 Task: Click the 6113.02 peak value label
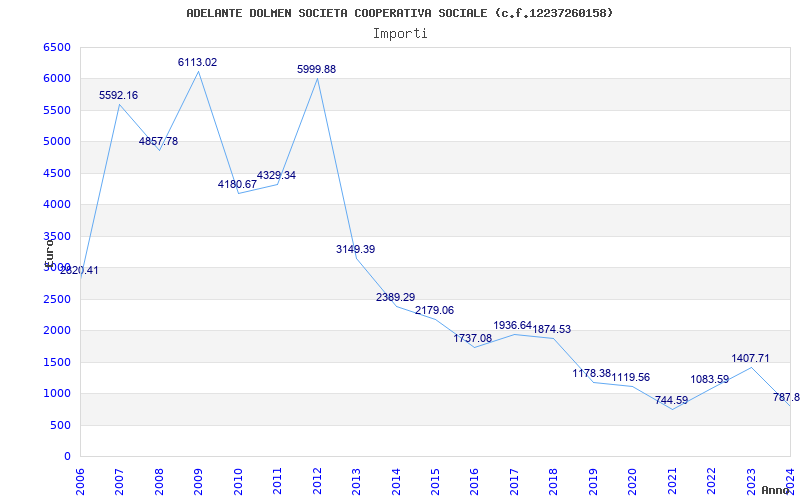pos(197,62)
